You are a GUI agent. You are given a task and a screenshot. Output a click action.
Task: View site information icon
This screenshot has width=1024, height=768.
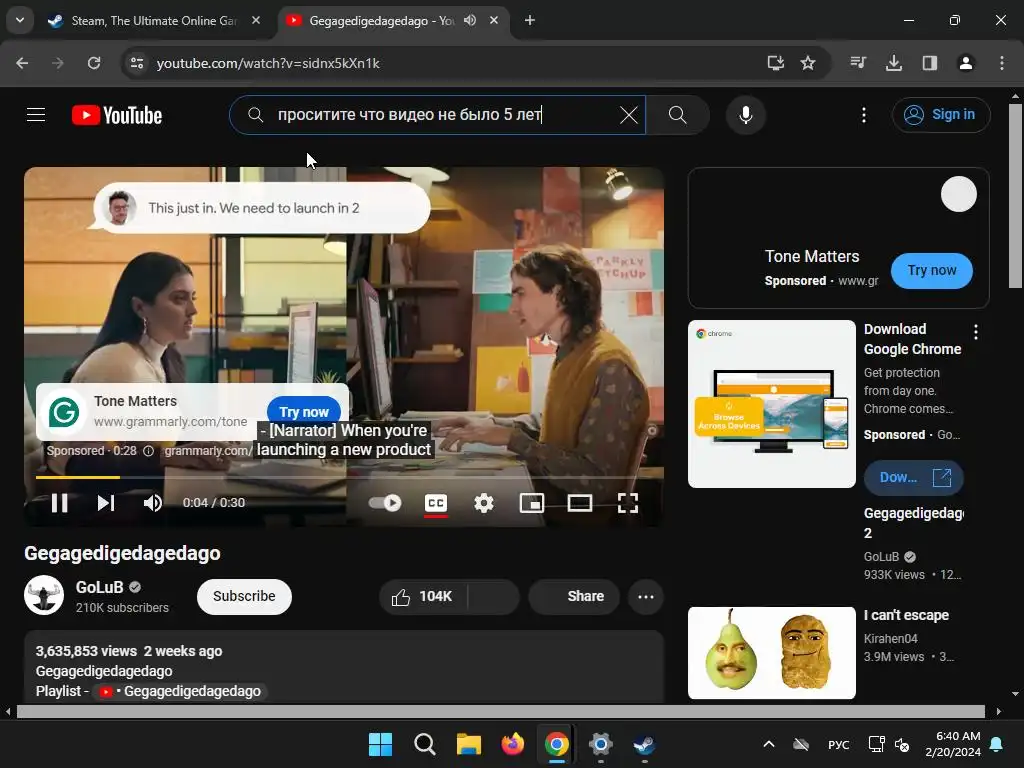tap(137, 63)
